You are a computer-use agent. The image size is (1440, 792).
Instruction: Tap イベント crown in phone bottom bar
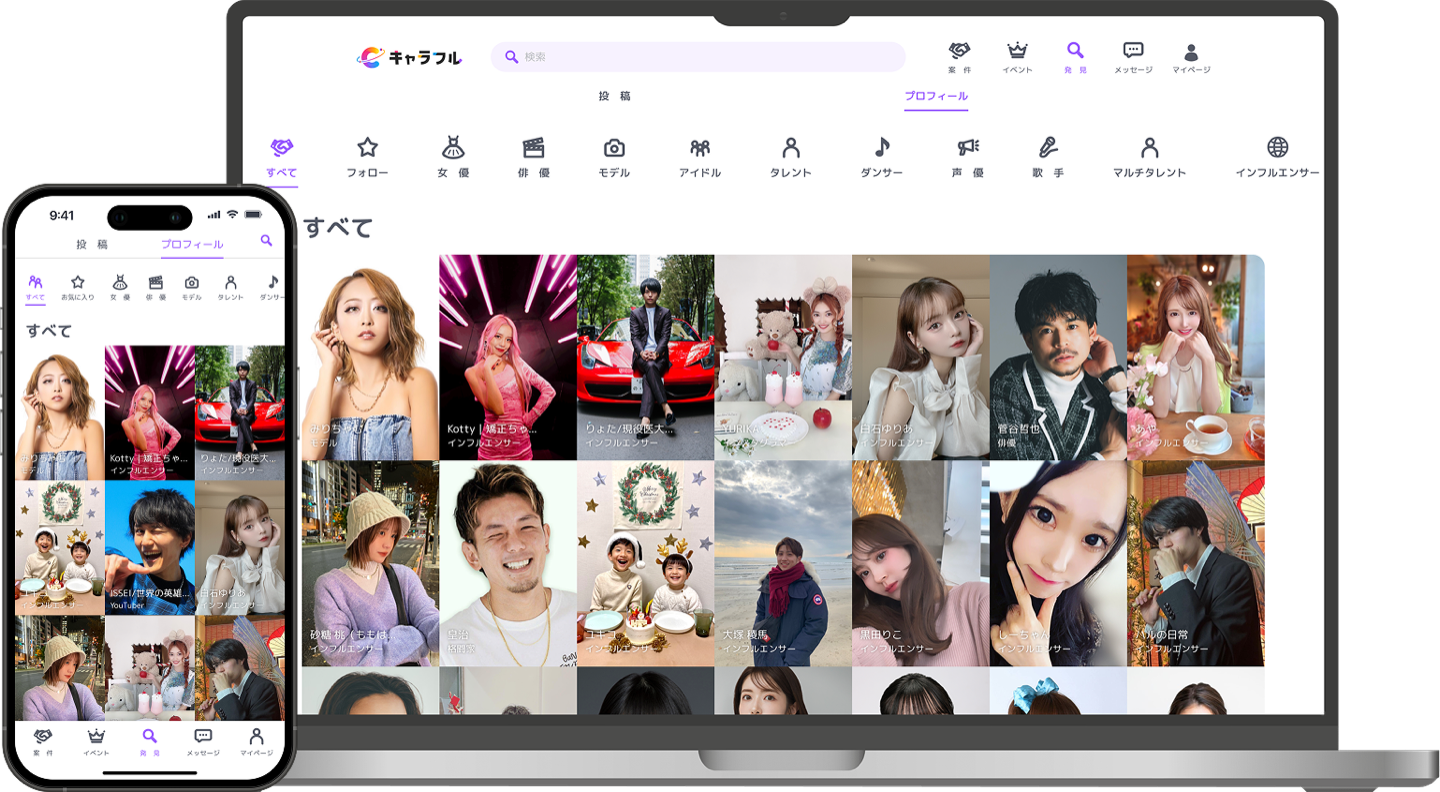click(x=96, y=741)
